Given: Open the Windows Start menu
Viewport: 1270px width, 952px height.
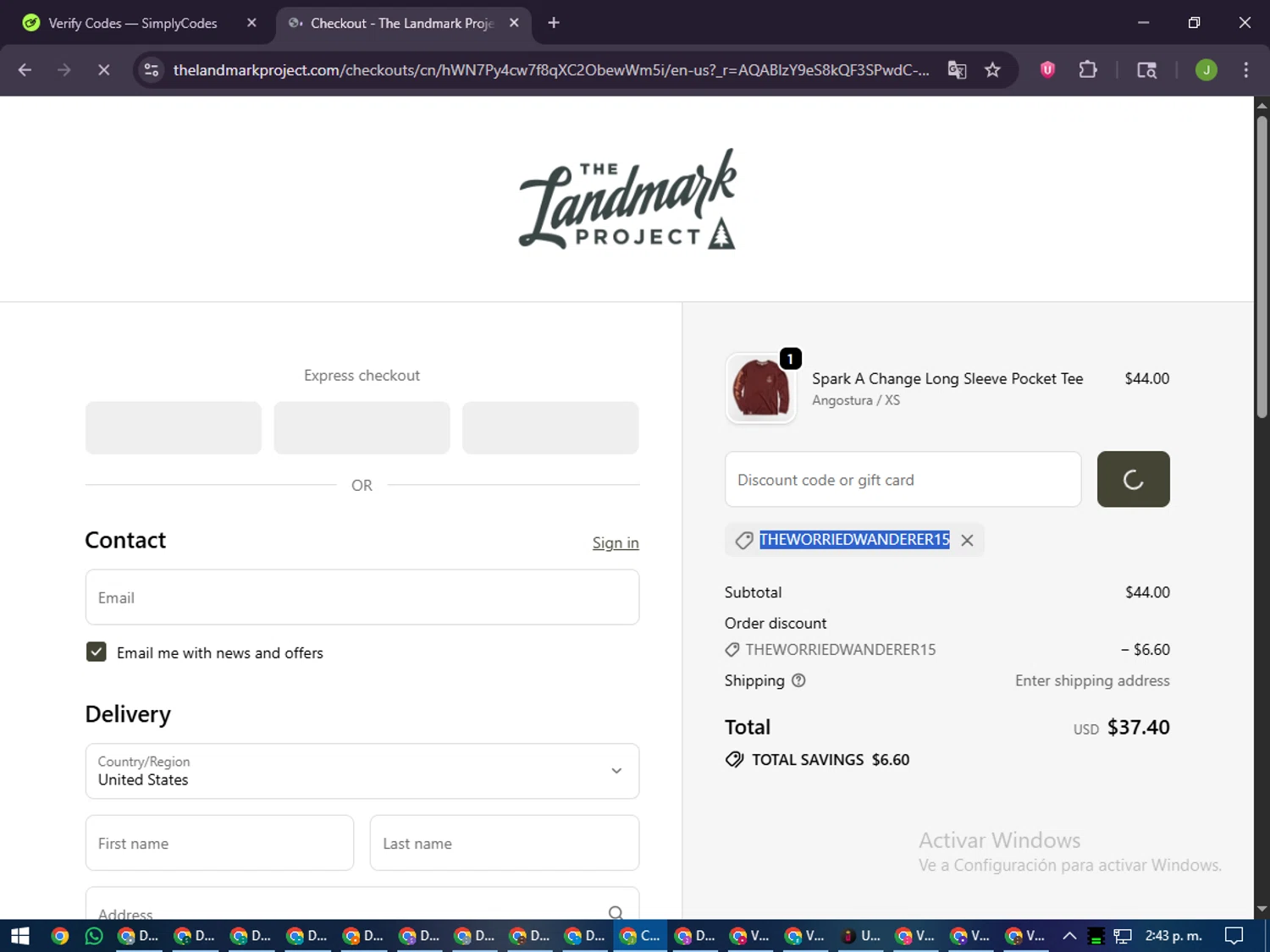Looking at the screenshot, I should 20,936.
